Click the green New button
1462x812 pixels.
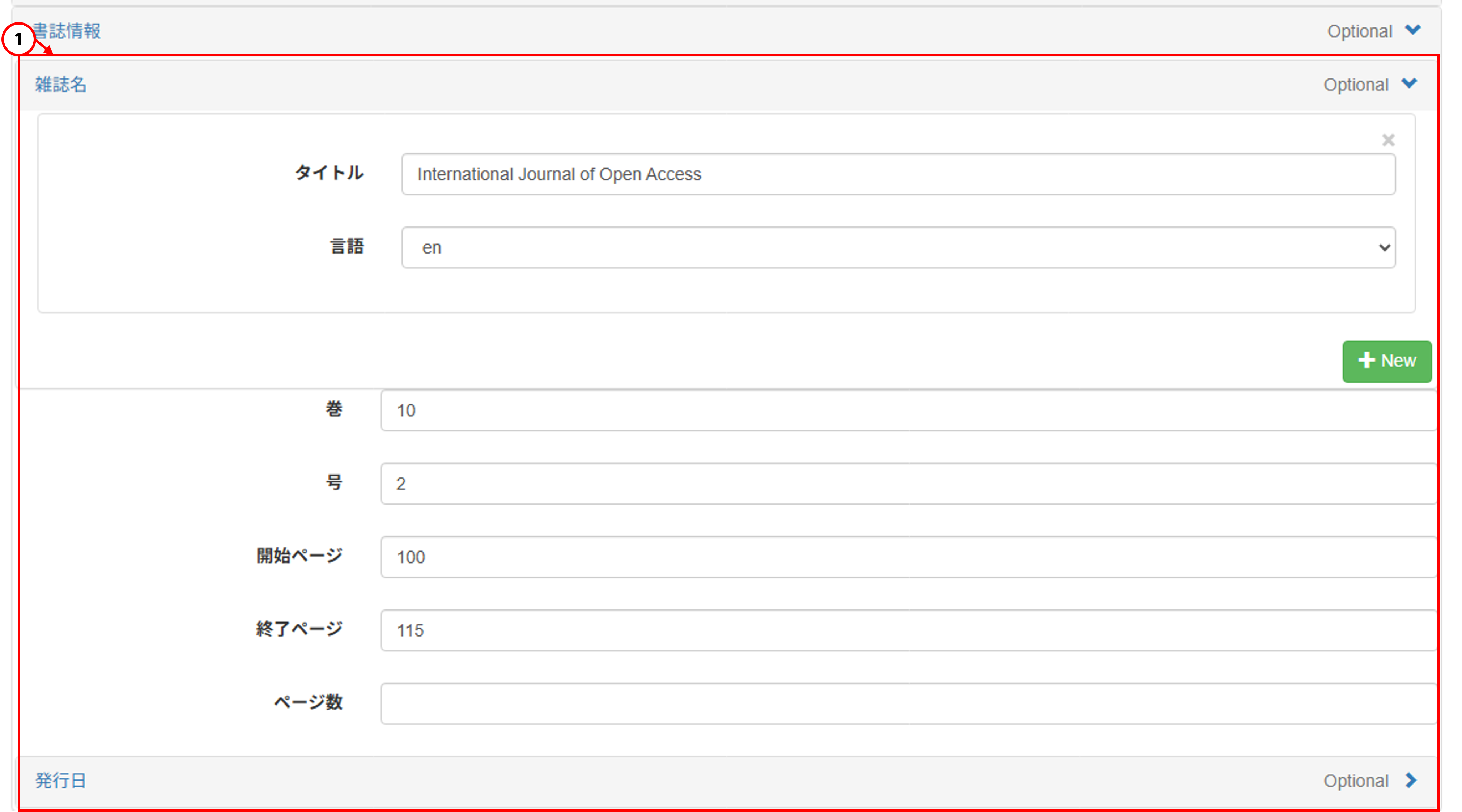[x=1386, y=361]
